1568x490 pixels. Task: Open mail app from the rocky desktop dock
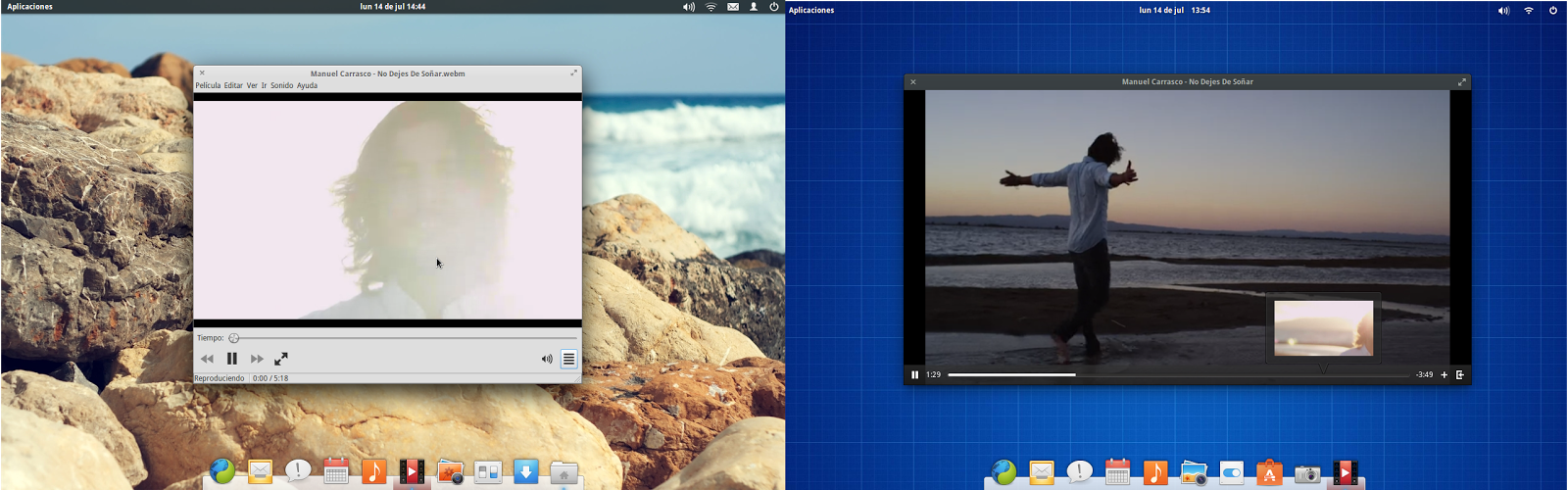point(260,471)
